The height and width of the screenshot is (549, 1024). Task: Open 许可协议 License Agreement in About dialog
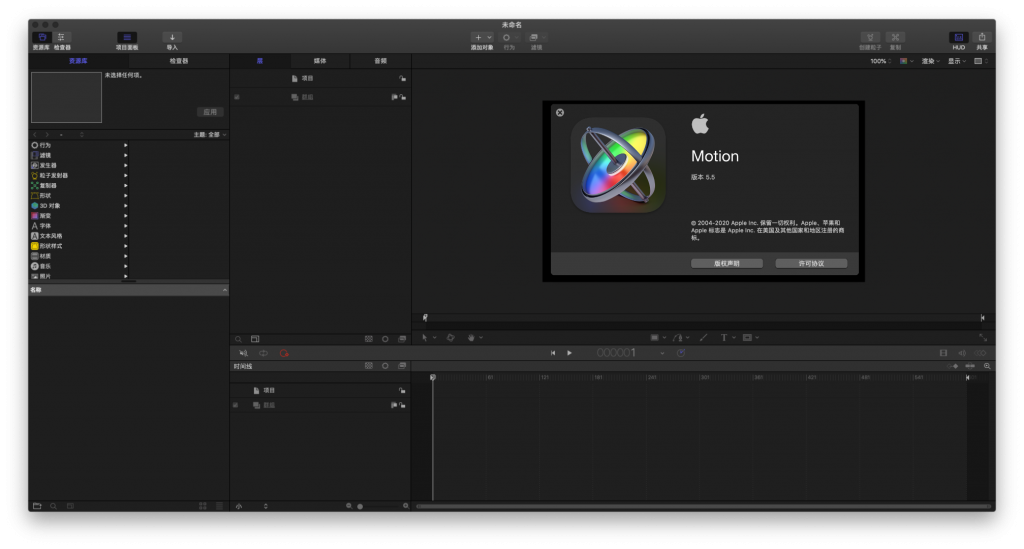pyautogui.click(x=811, y=263)
